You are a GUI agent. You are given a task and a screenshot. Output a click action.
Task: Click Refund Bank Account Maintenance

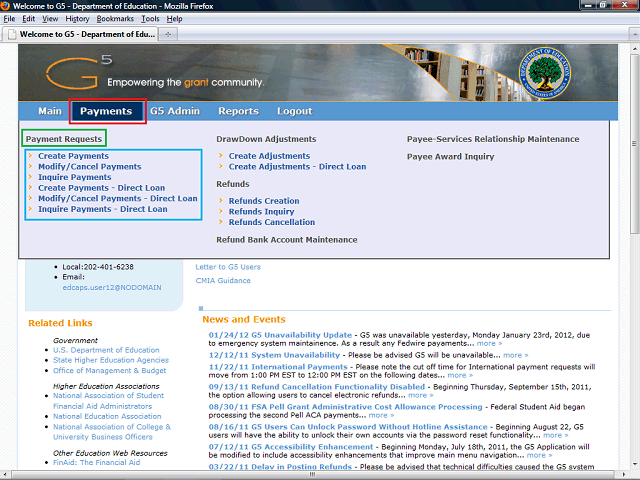tap(287, 240)
